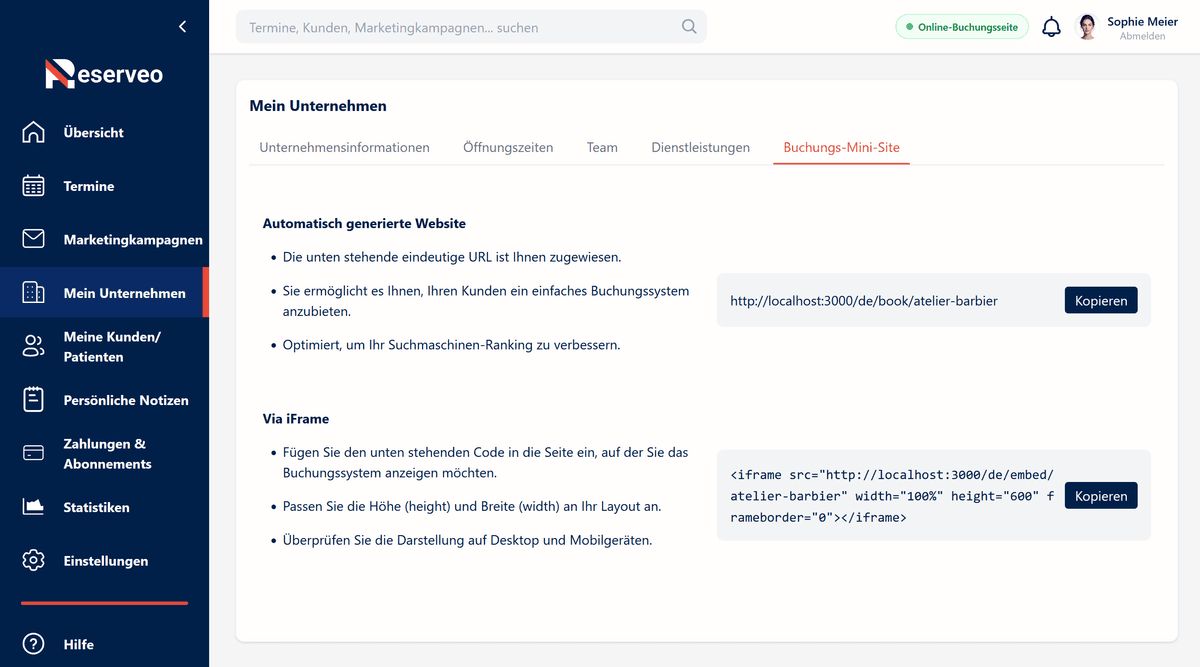1200x667 pixels.
Task: Click the Reserveo logo
Action: tap(104, 73)
